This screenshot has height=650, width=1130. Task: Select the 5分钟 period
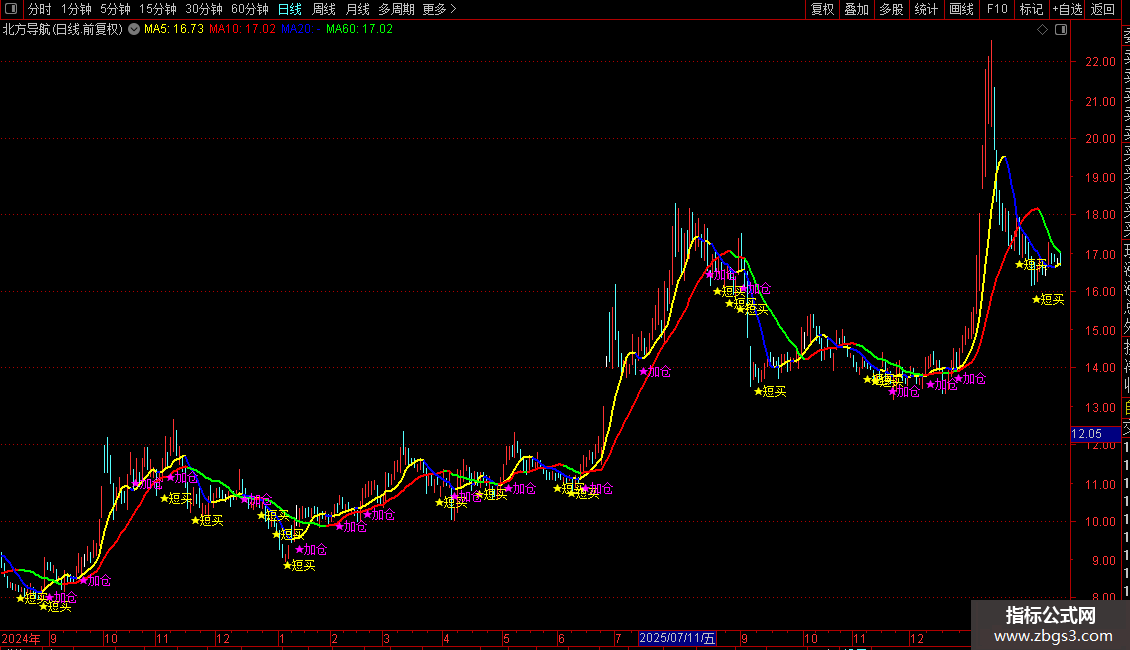tap(115, 9)
